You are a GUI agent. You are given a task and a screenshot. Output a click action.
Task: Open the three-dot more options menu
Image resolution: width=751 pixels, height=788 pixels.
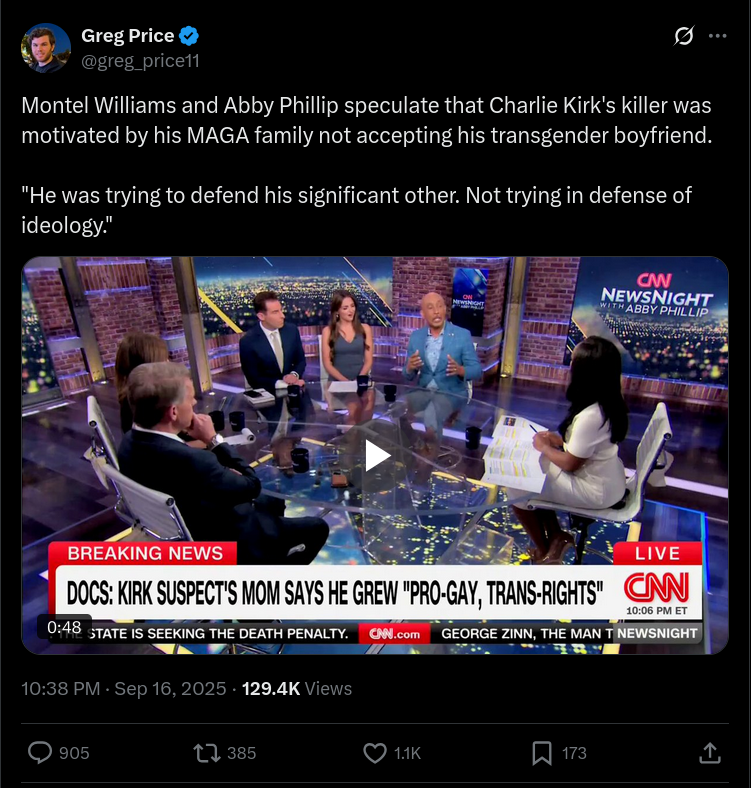click(717, 36)
